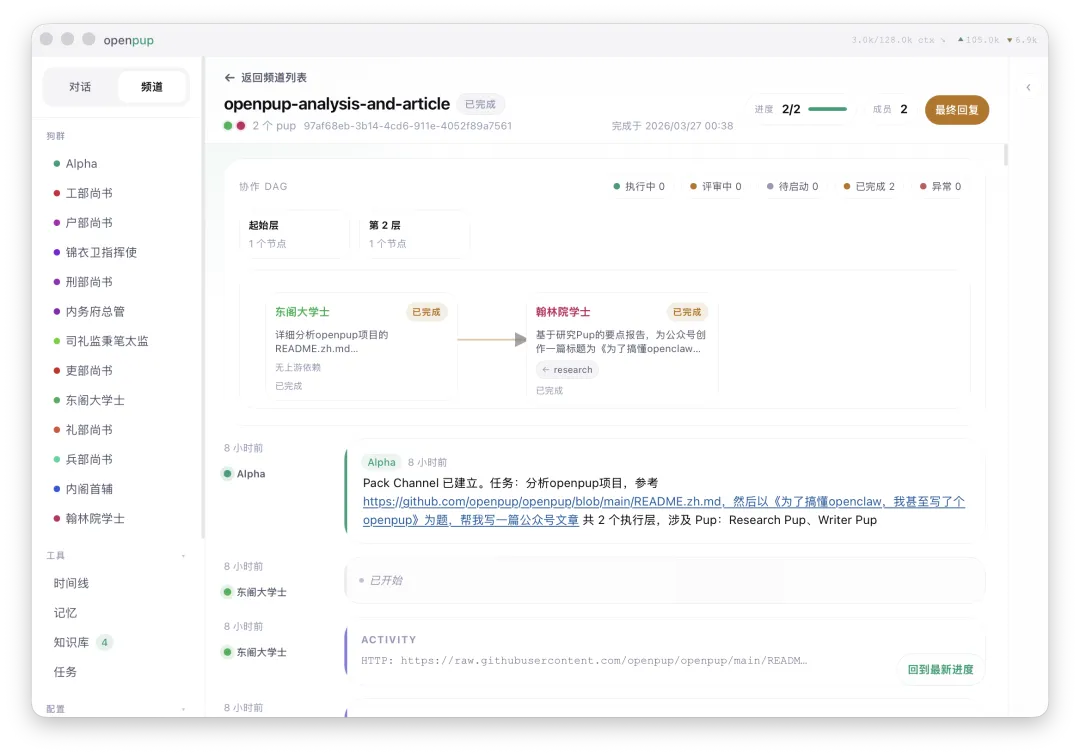The image size is (1080, 756).
Task: Click the channel ID 97af68eb text
Action: [408, 126]
